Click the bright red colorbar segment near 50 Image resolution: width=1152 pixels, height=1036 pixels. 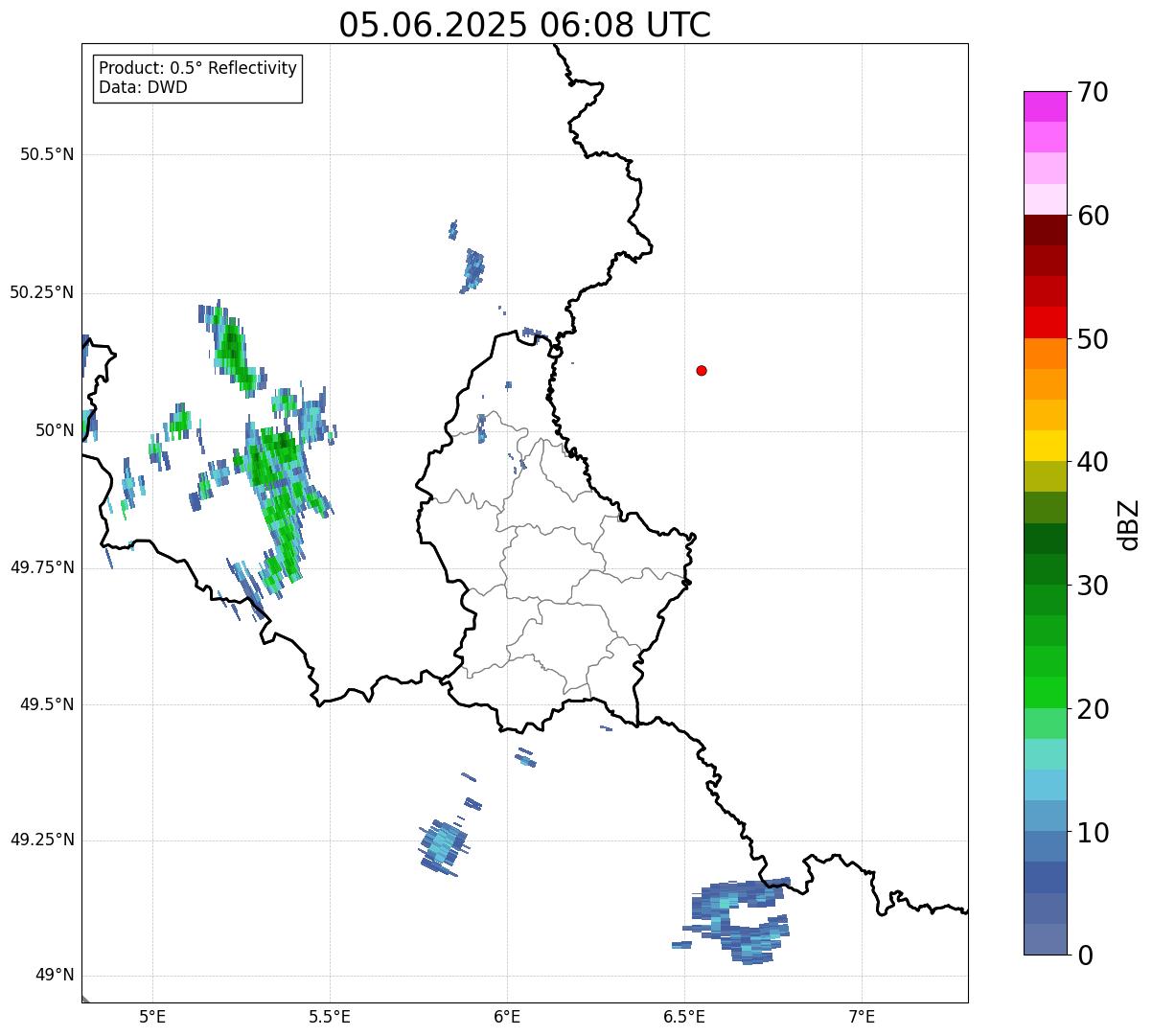(1046, 322)
